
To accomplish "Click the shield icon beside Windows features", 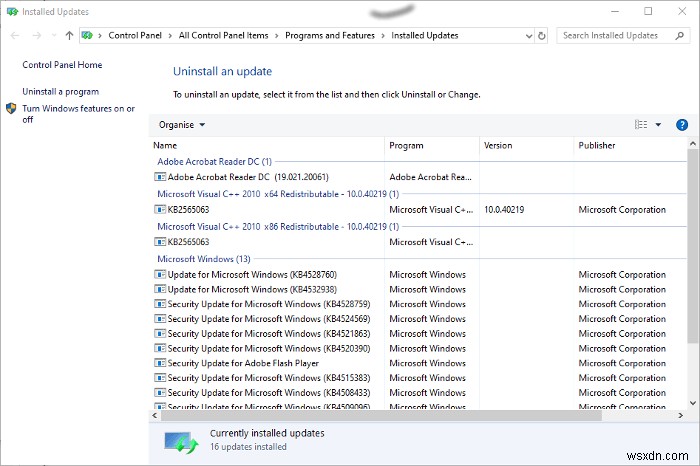I will pos(11,108).
